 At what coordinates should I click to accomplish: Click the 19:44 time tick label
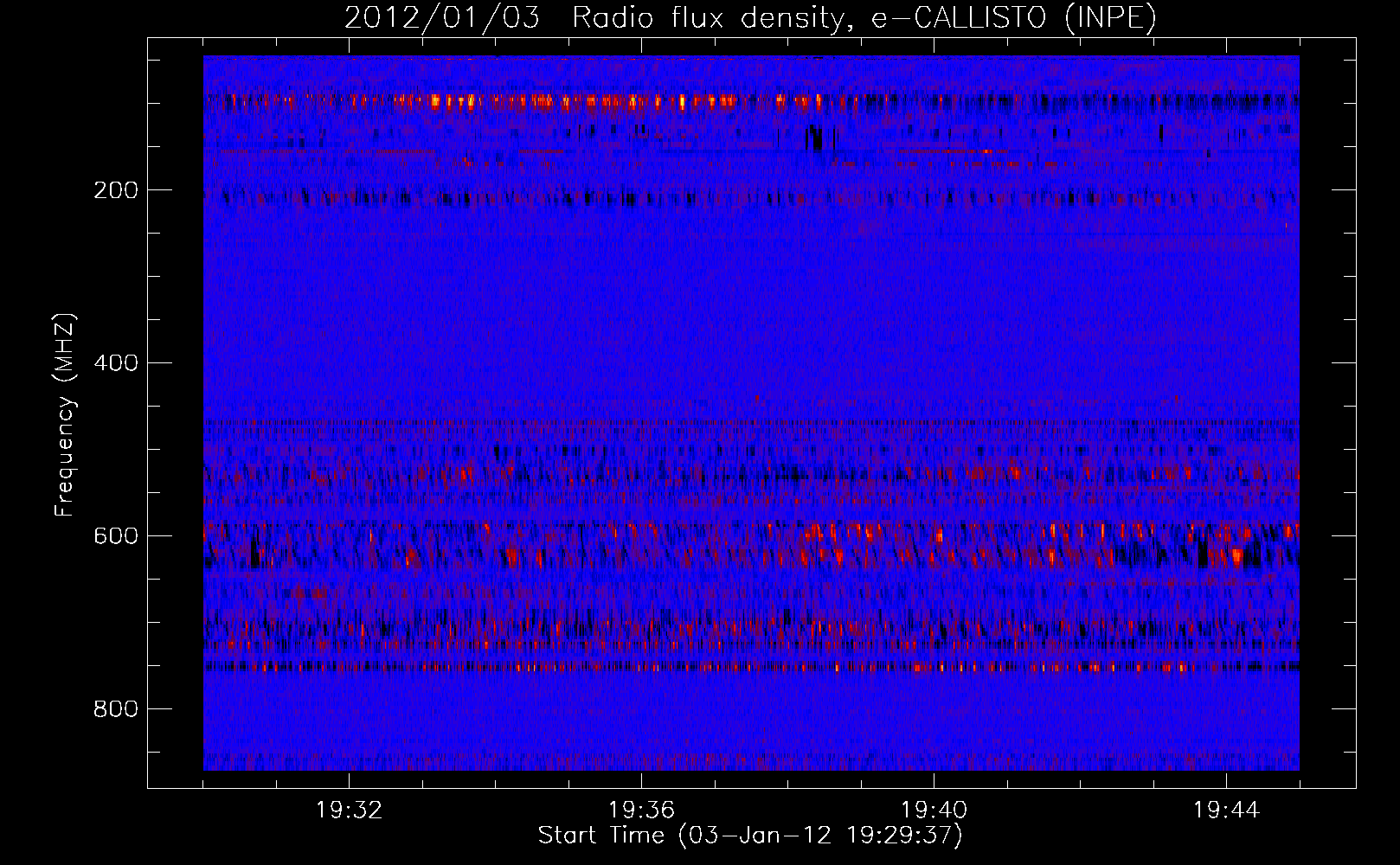click(1226, 811)
